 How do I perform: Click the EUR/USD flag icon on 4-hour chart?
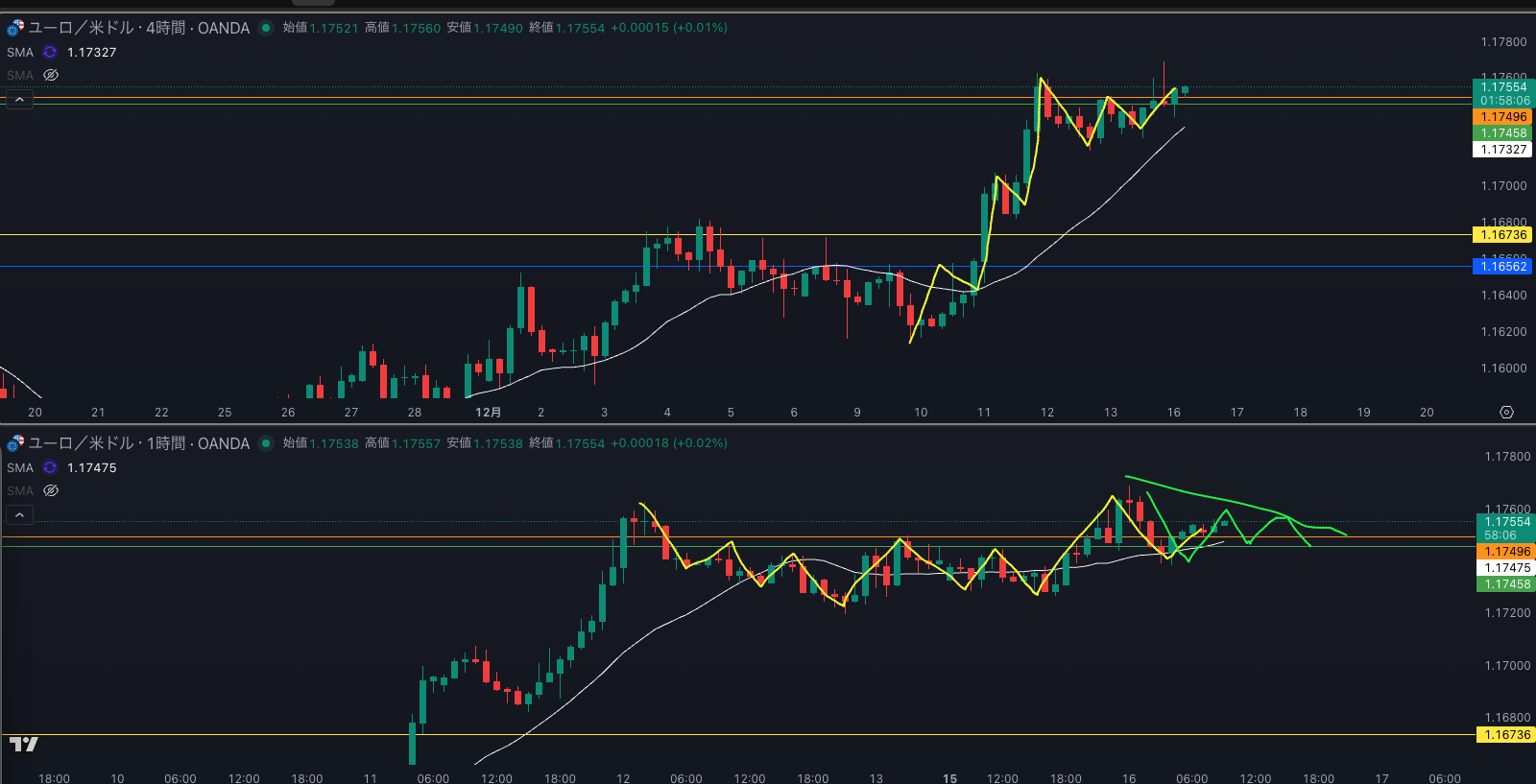(15, 28)
